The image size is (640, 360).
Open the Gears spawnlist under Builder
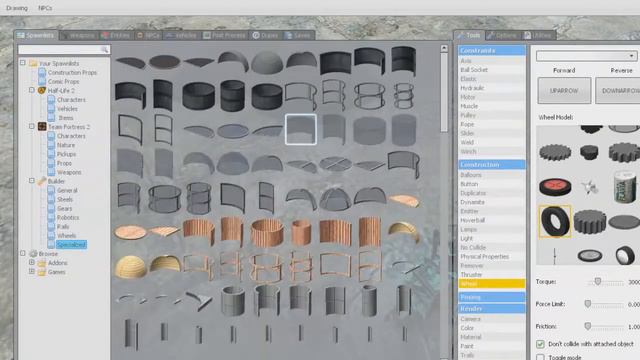(64, 208)
